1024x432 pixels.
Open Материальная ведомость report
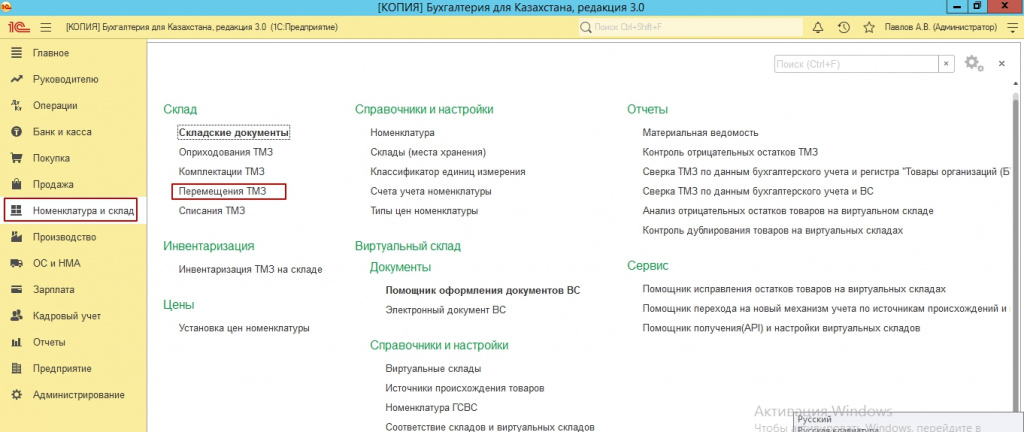pos(701,132)
